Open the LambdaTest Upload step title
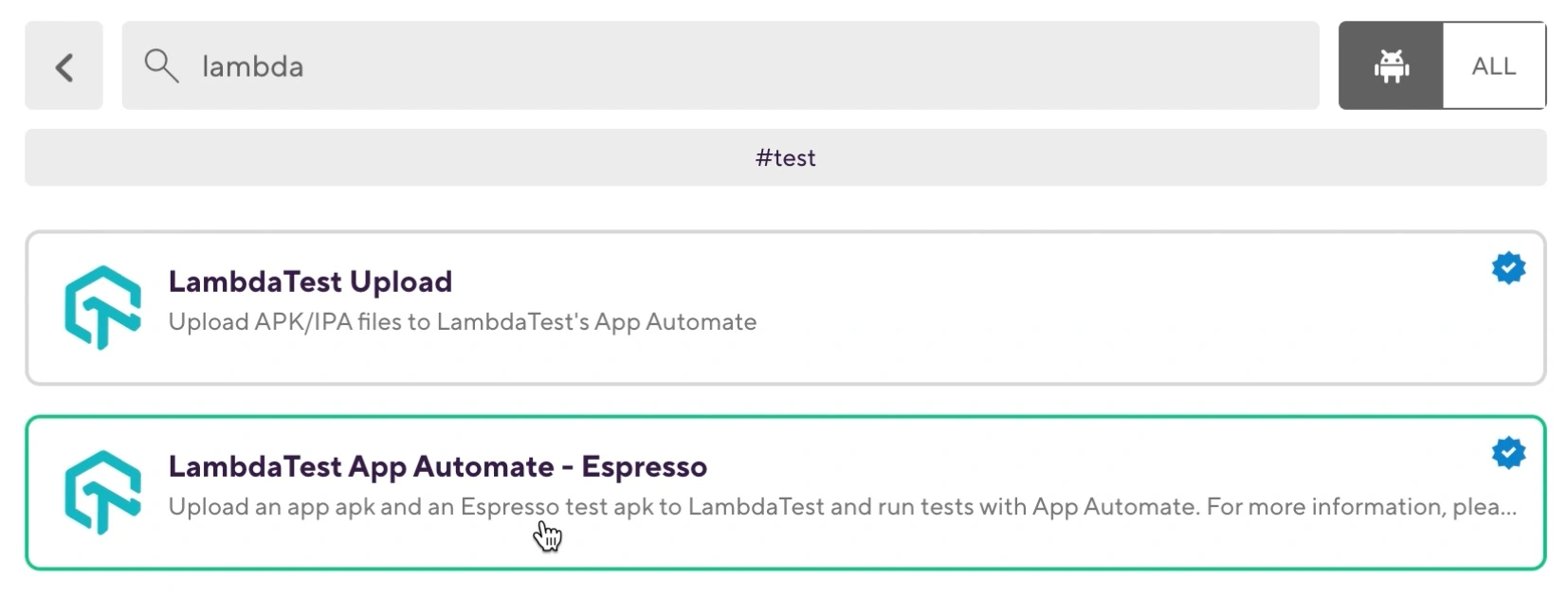 click(x=310, y=281)
